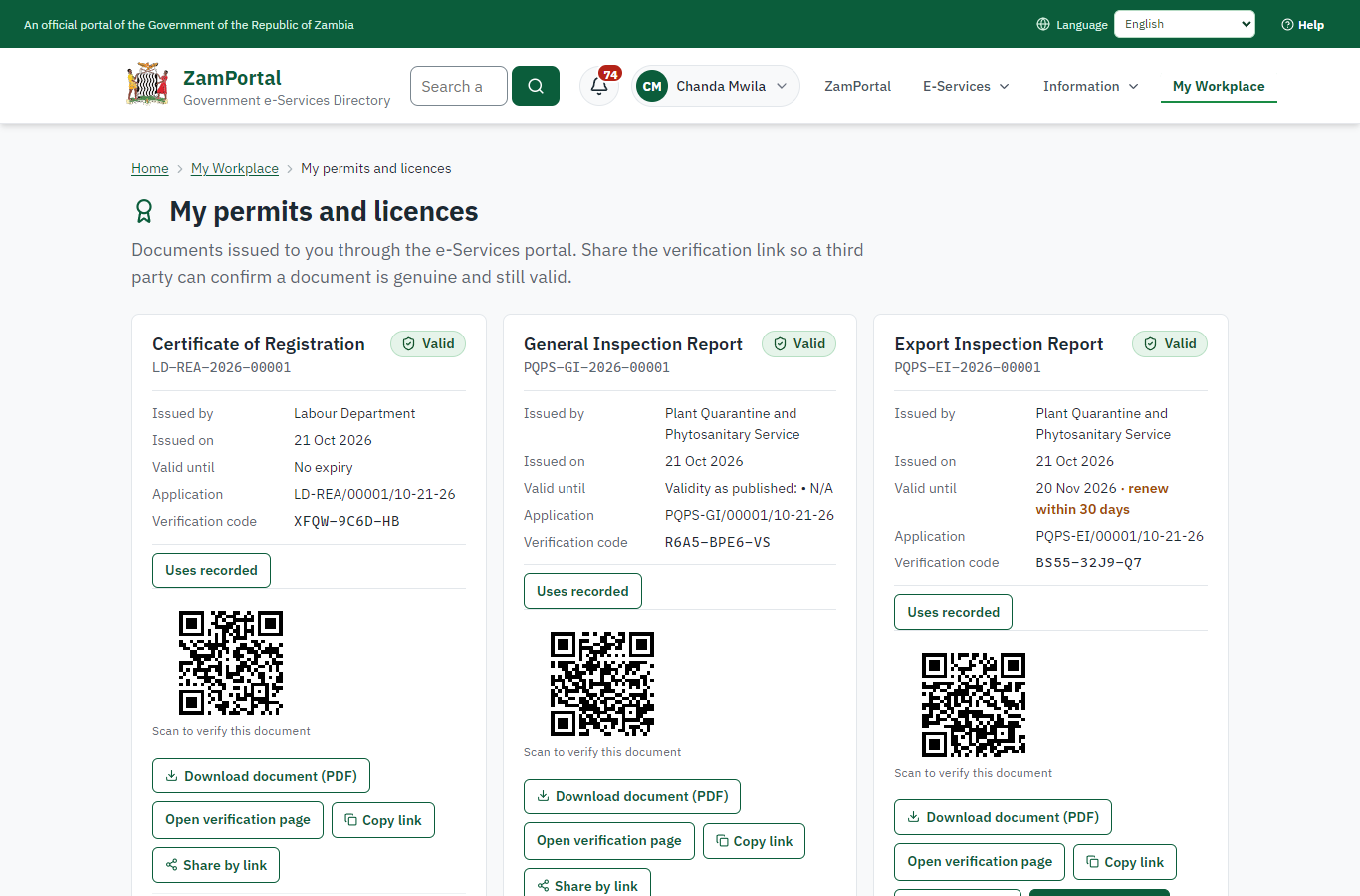Click the ZamPortal coat of arms logo
1360x896 pixels.
pyautogui.click(x=147, y=85)
